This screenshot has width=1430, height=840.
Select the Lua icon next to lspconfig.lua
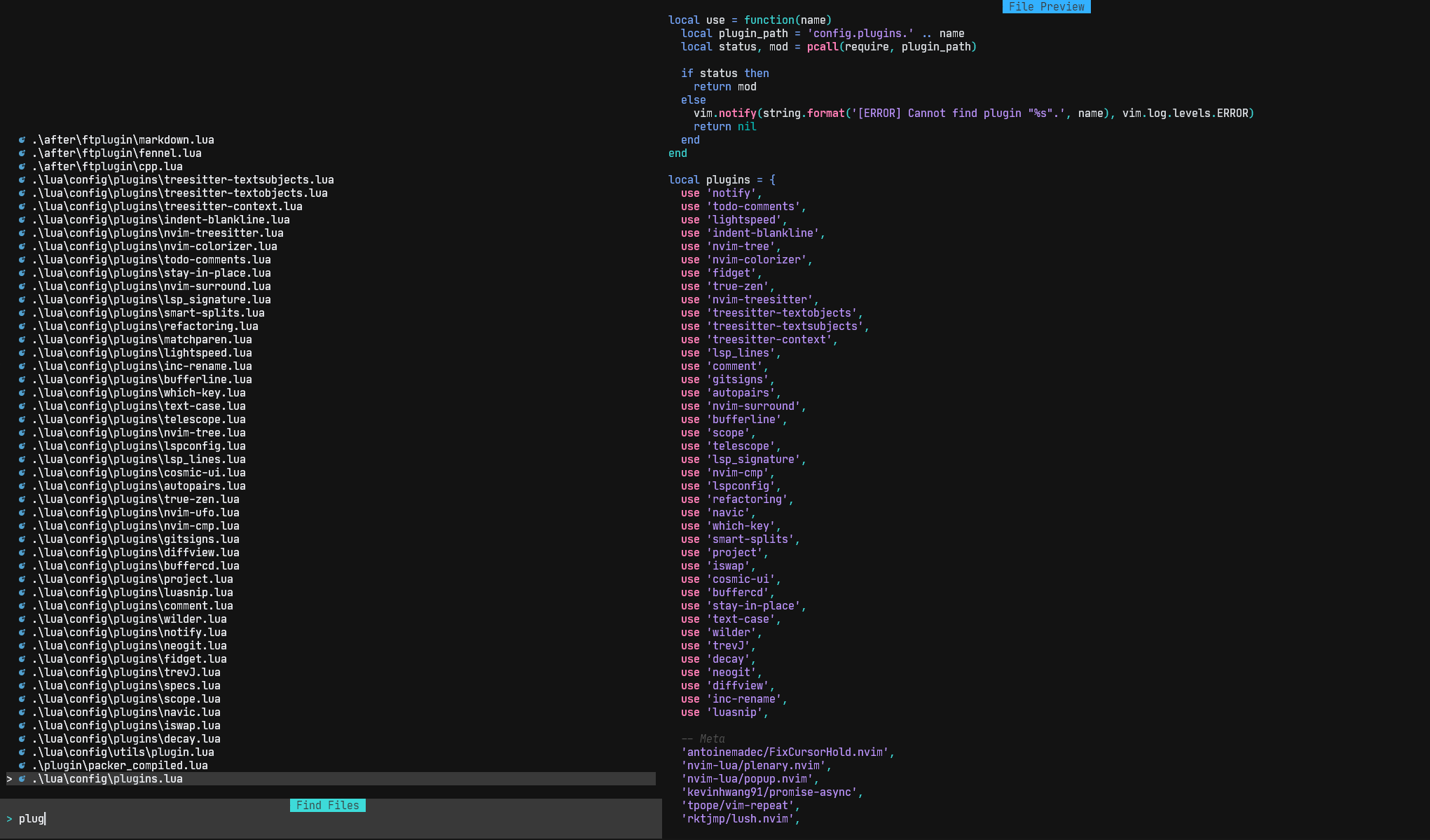point(22,446)
